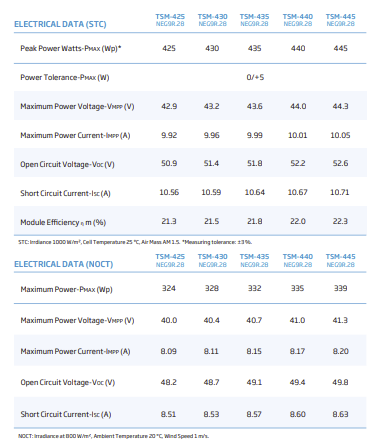Click the Power Tolerance 0/+5 value
The height and width of the screenshot is (439, 378).
tap(255, 77)
